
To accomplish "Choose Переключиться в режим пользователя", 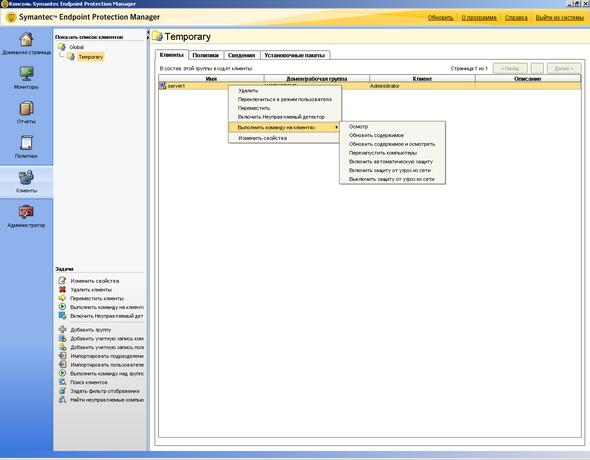I will [x=285, y=99].
